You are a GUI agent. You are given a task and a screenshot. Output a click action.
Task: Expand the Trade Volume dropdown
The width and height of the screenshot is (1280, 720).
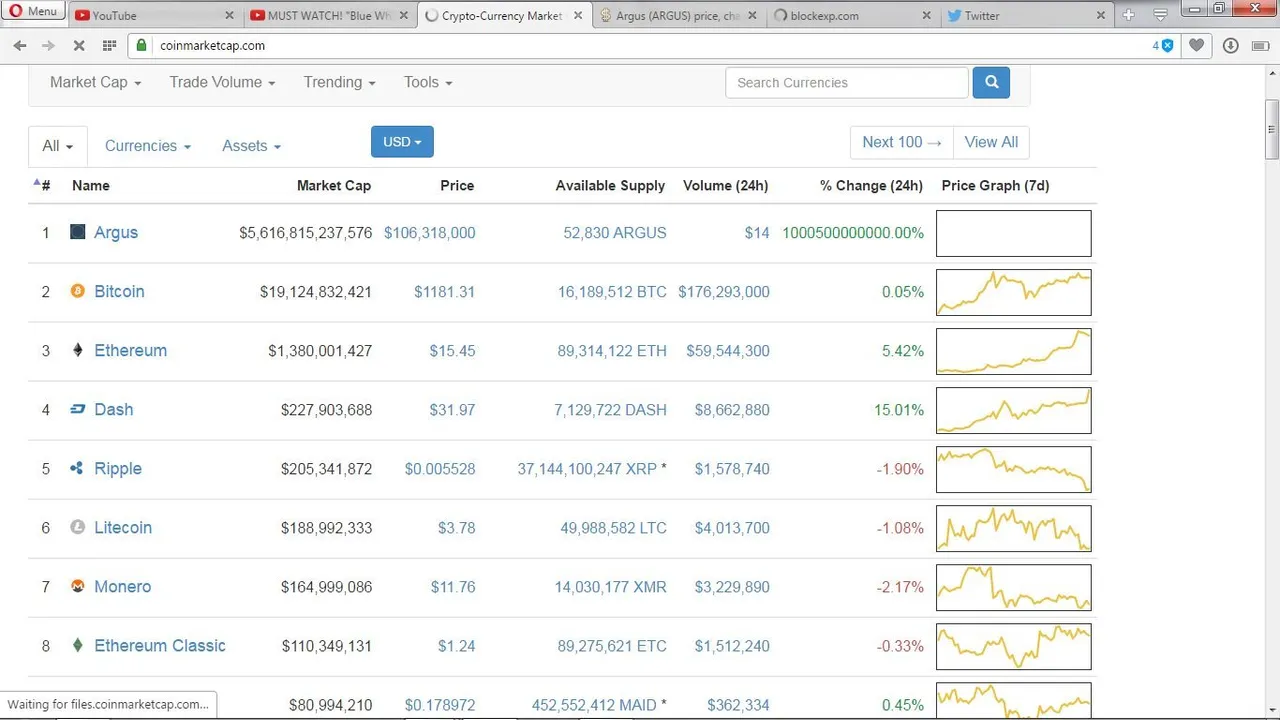pos(222,82)
